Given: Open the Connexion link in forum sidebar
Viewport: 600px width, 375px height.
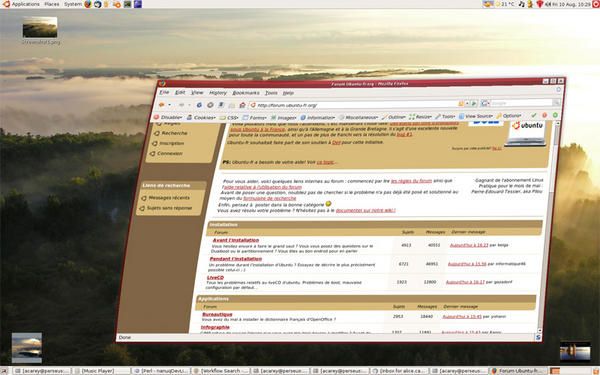Looking at the screenshot, I should tap(170, 153).
